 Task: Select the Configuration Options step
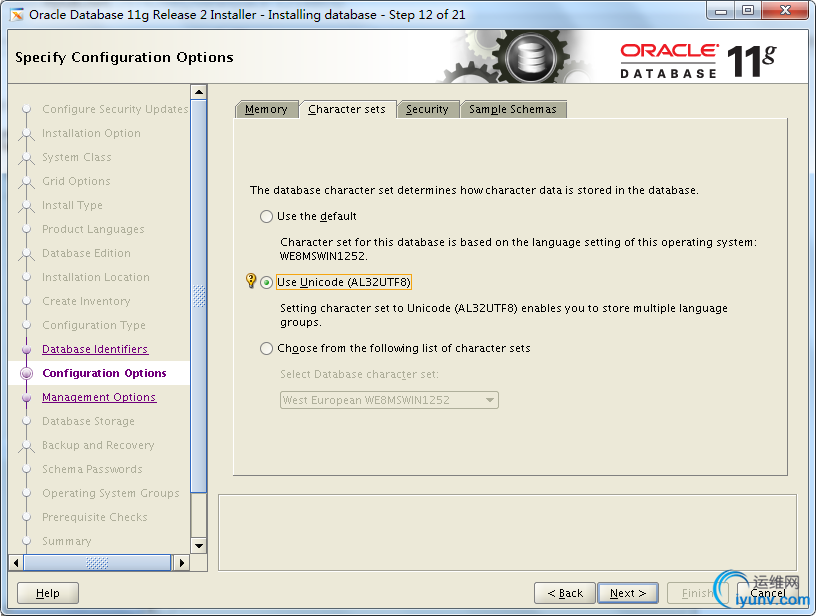[104, 373]
